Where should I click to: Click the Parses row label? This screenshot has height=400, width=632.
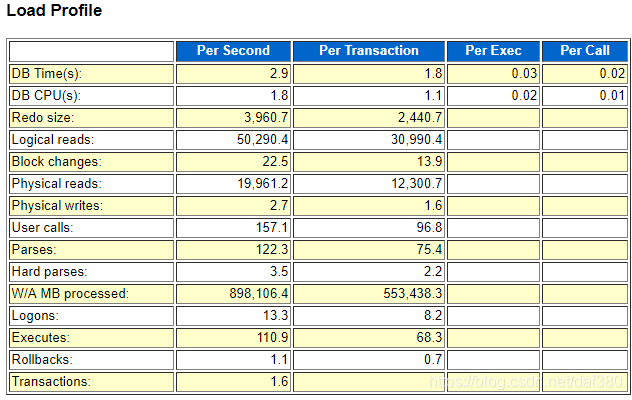[x=34, y=250]
